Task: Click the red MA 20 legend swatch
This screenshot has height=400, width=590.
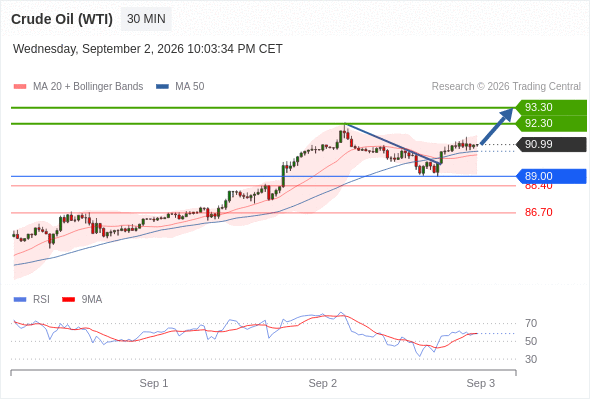Action: coord(20,87)
